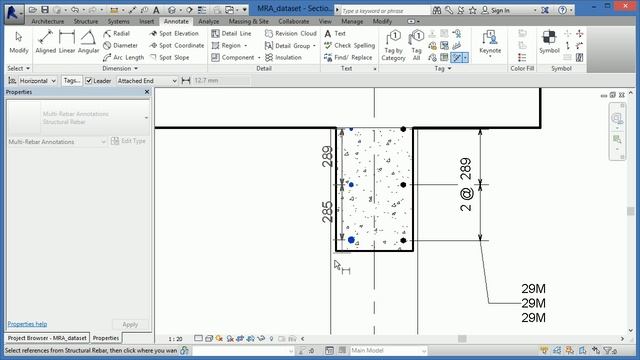This screenshot has width=640, height=360.
Task: Click the keyword search field
Action: [384, 11]
